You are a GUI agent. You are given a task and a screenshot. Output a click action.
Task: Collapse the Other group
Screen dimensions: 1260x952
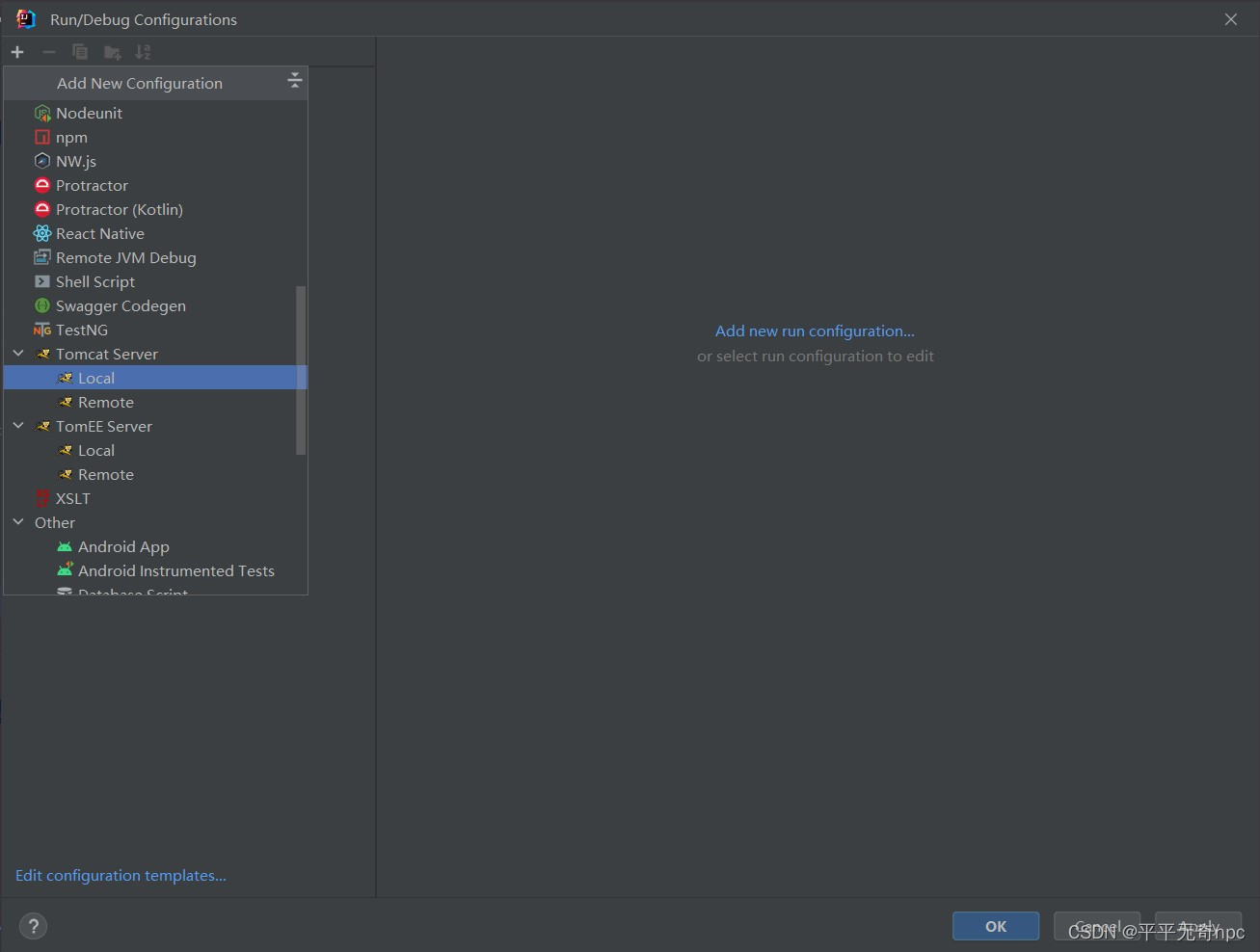pos(18,522)
